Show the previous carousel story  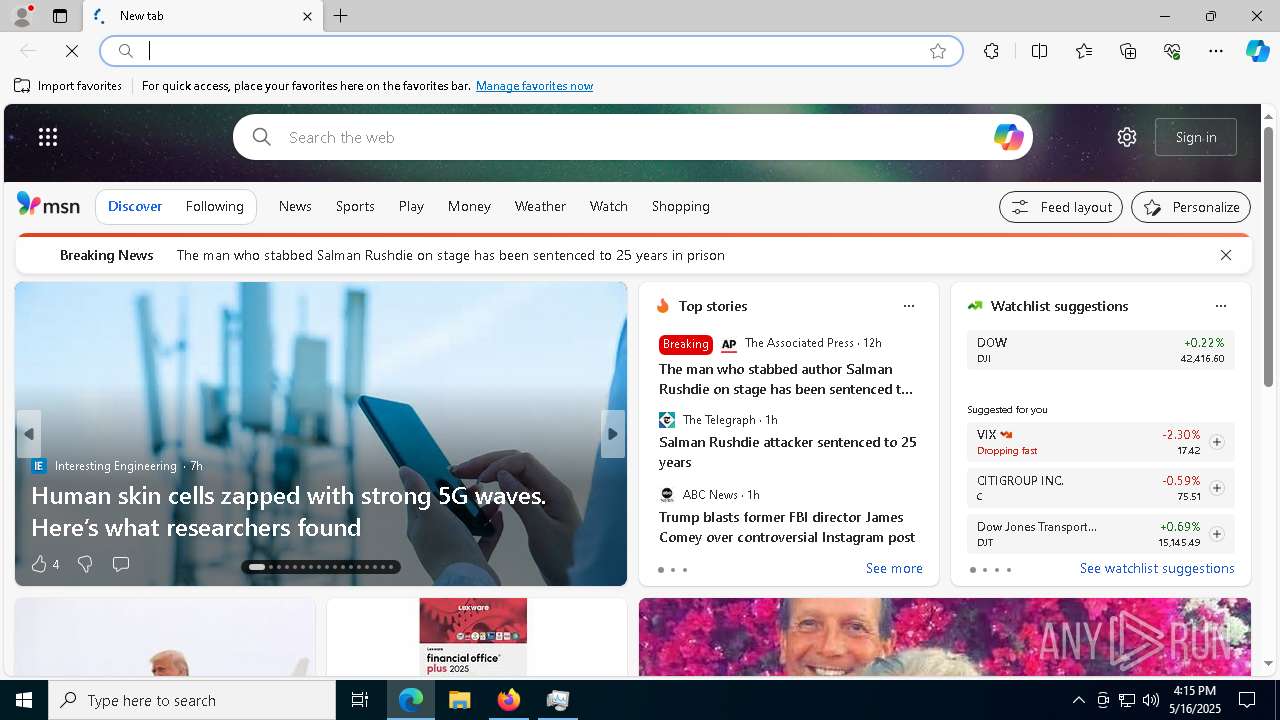click(x=28, y=434)
